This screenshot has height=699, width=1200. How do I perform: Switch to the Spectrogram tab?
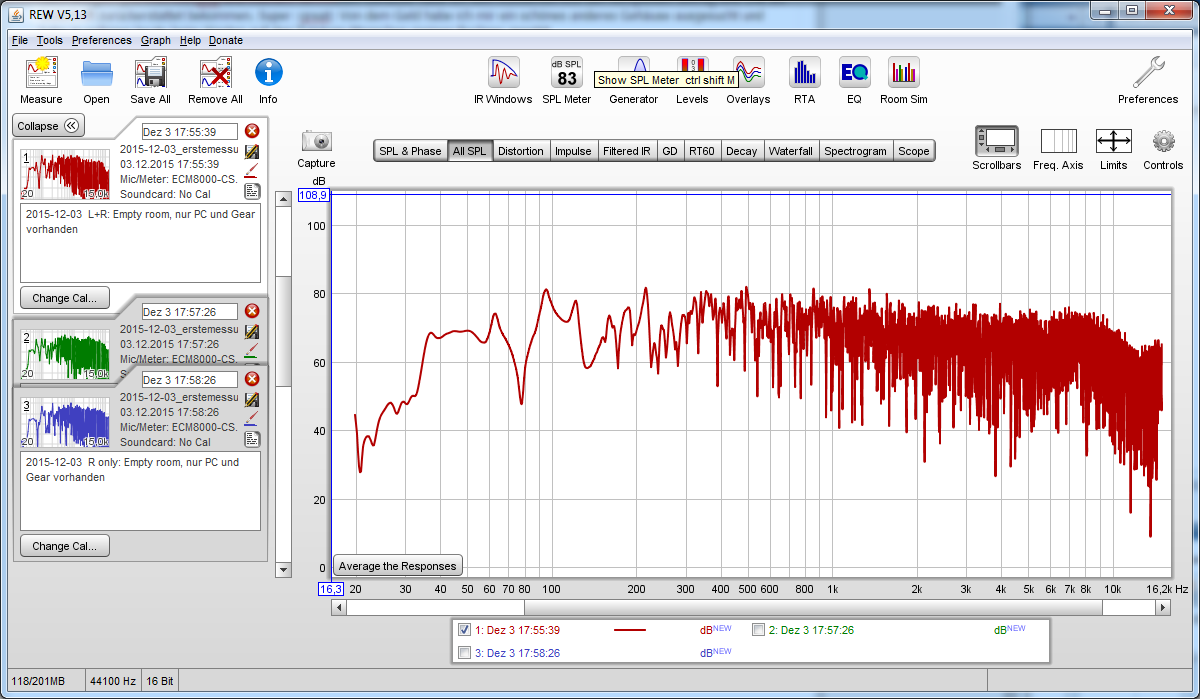(x=856, y=151)
